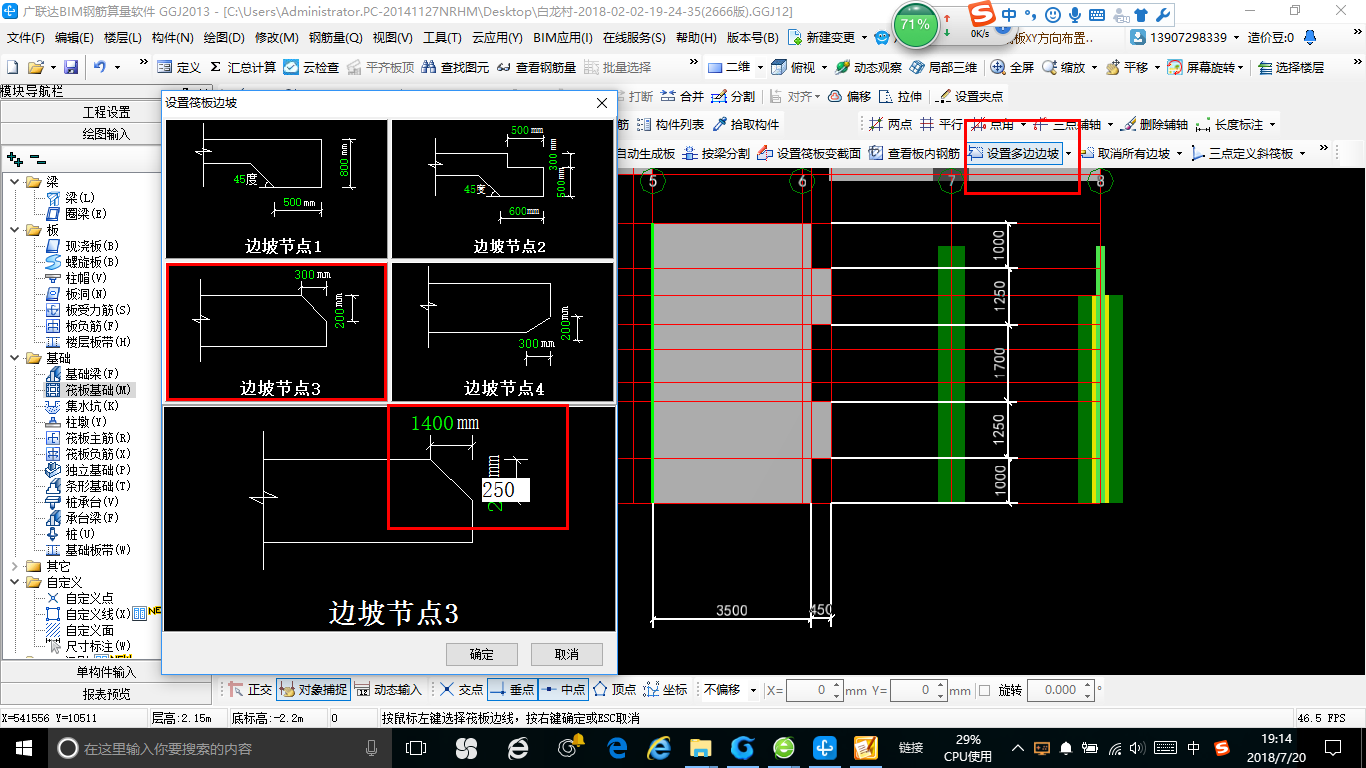1366x768 pixels.
Task: Toggle 交点 intersection snap
Action: [461, 689]
